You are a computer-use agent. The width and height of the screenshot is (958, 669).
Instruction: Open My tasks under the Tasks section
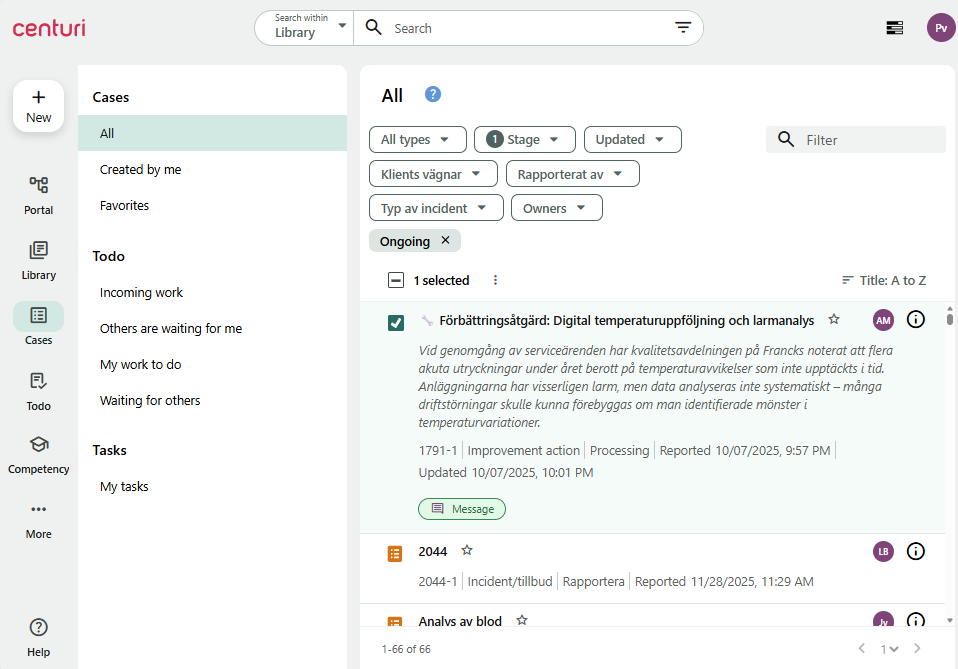tap(124, 486)
